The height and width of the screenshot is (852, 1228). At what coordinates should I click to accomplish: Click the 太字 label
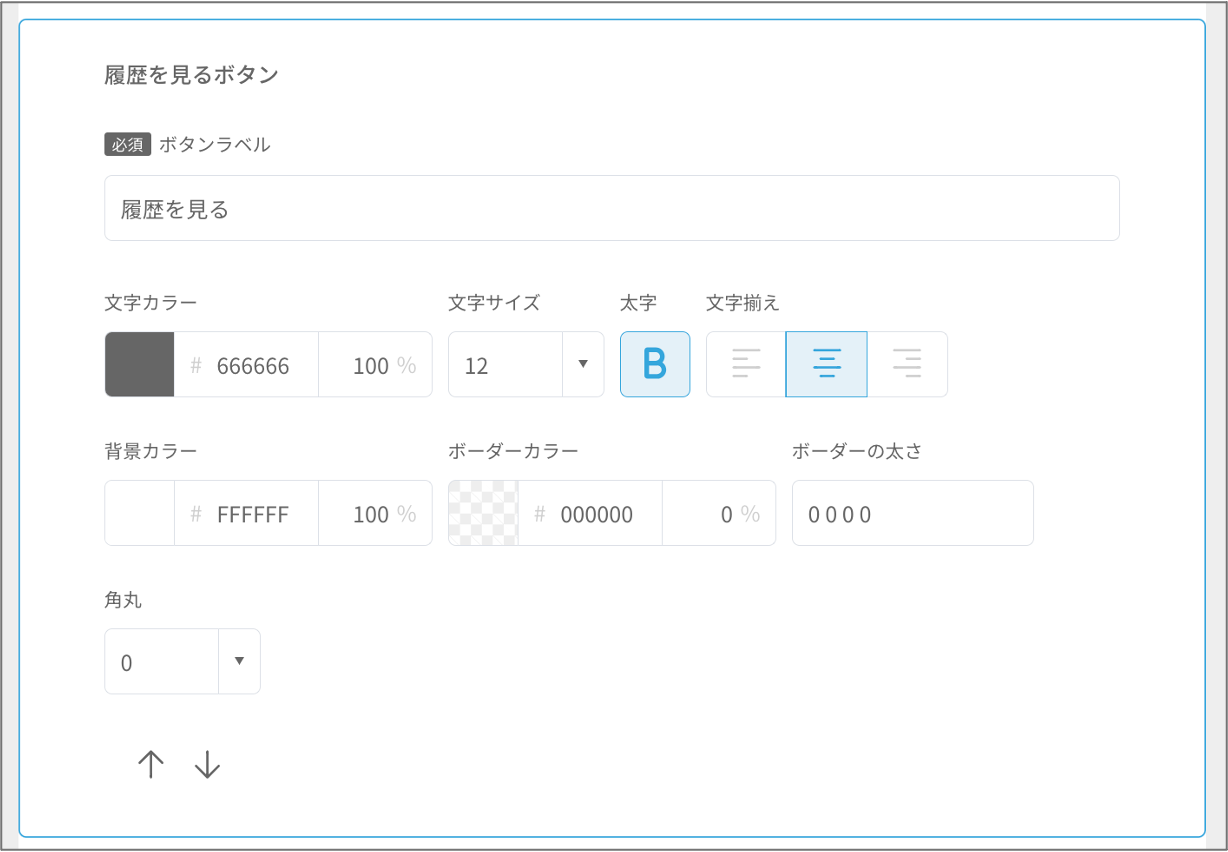pos(638,302)
